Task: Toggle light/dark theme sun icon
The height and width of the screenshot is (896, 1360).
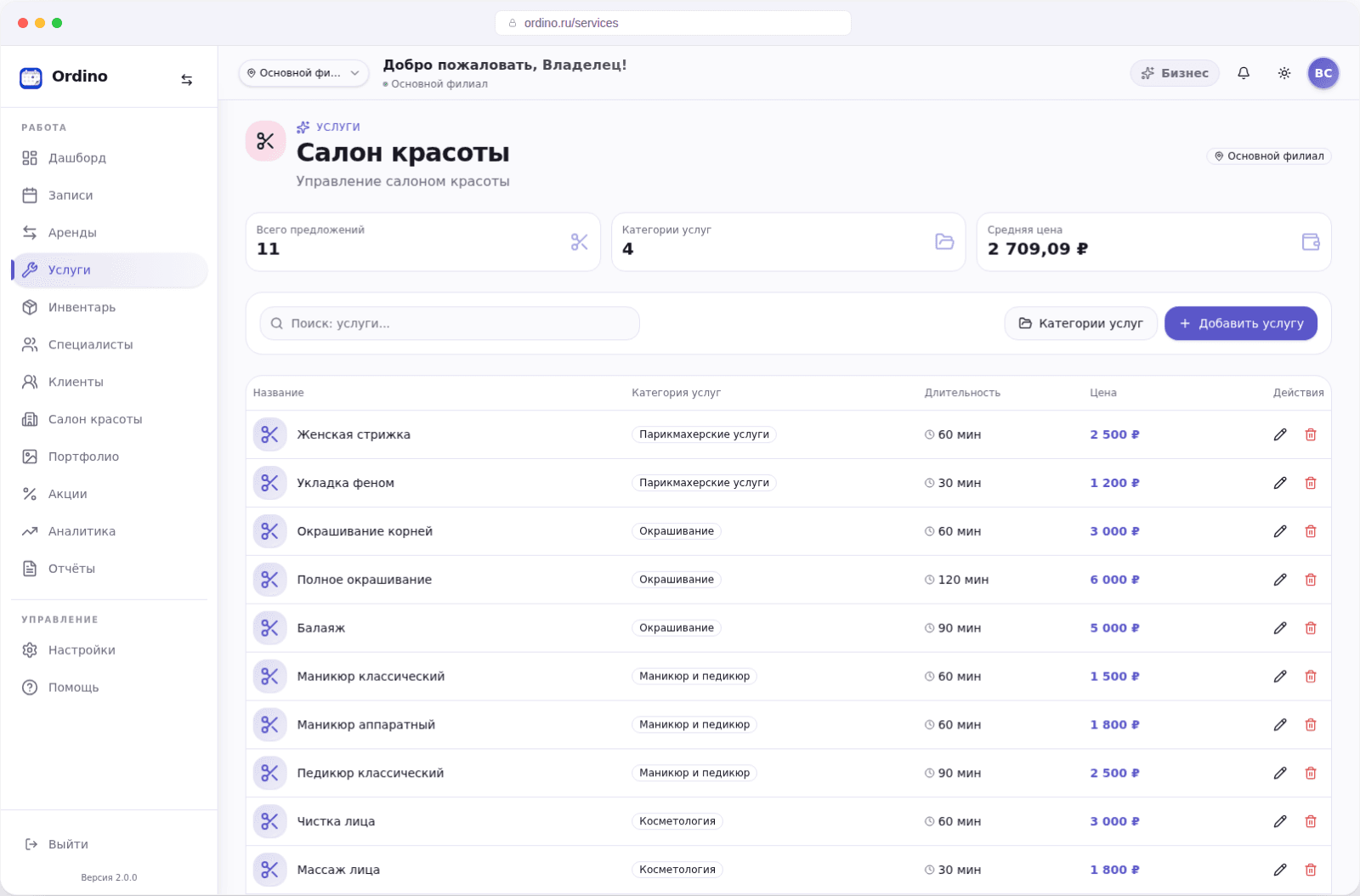Action: click(1284, 73)
